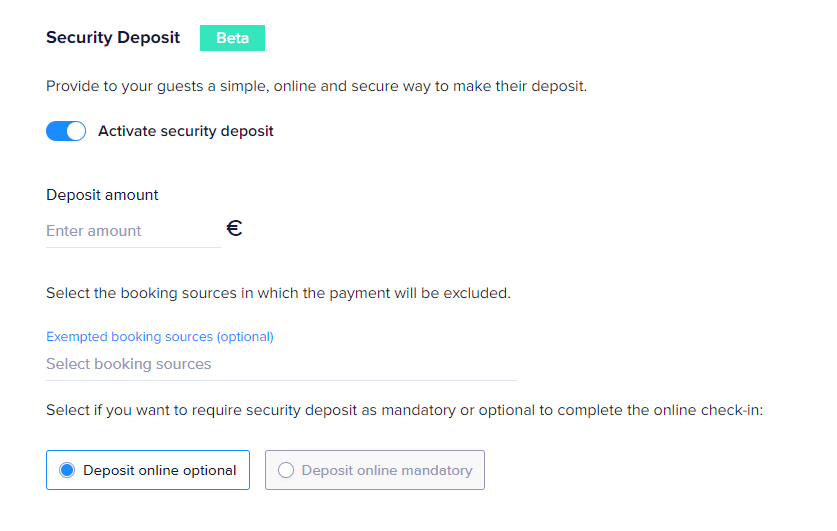Click the Security Deposit heading

click(x=113, y=38)
